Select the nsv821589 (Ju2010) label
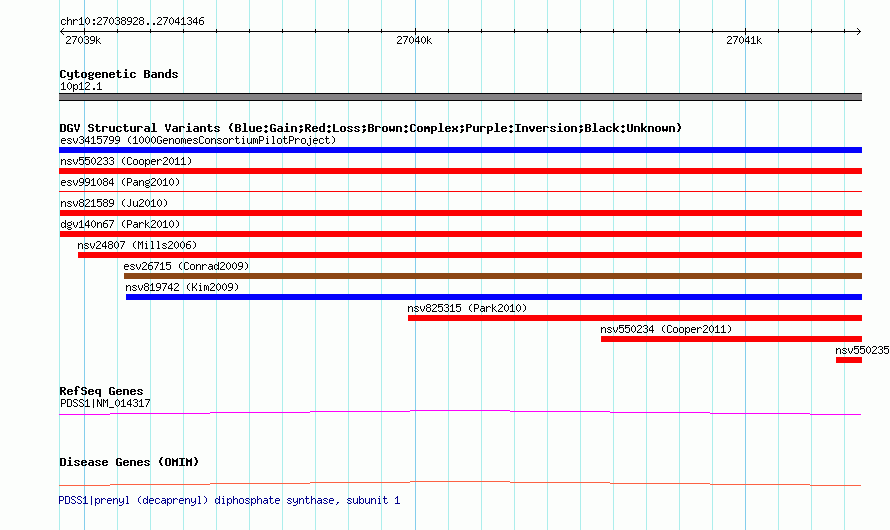The image size is (890, 530). pos(114,203)
